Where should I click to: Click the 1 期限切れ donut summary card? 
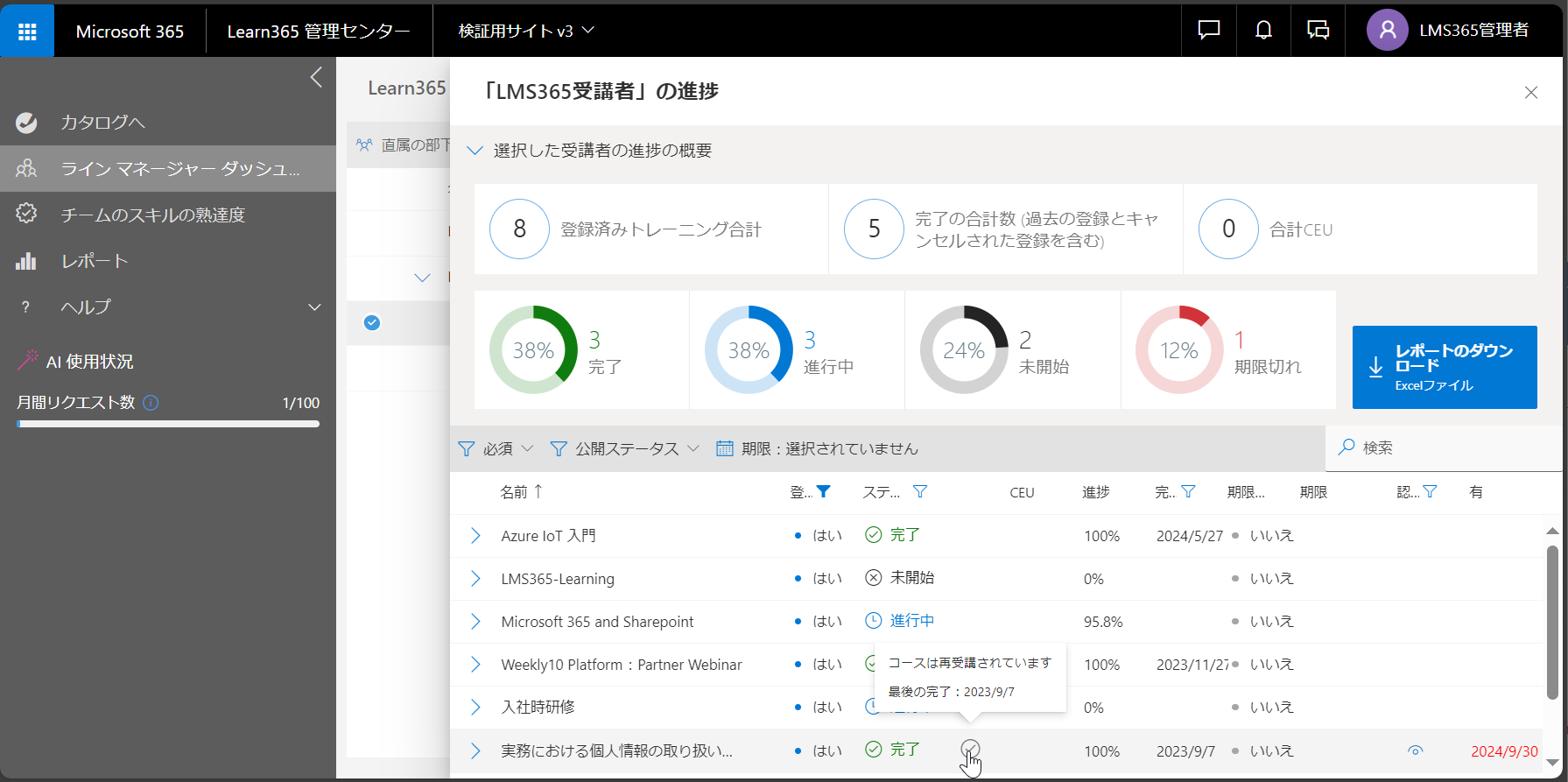tap(1228, 350)
